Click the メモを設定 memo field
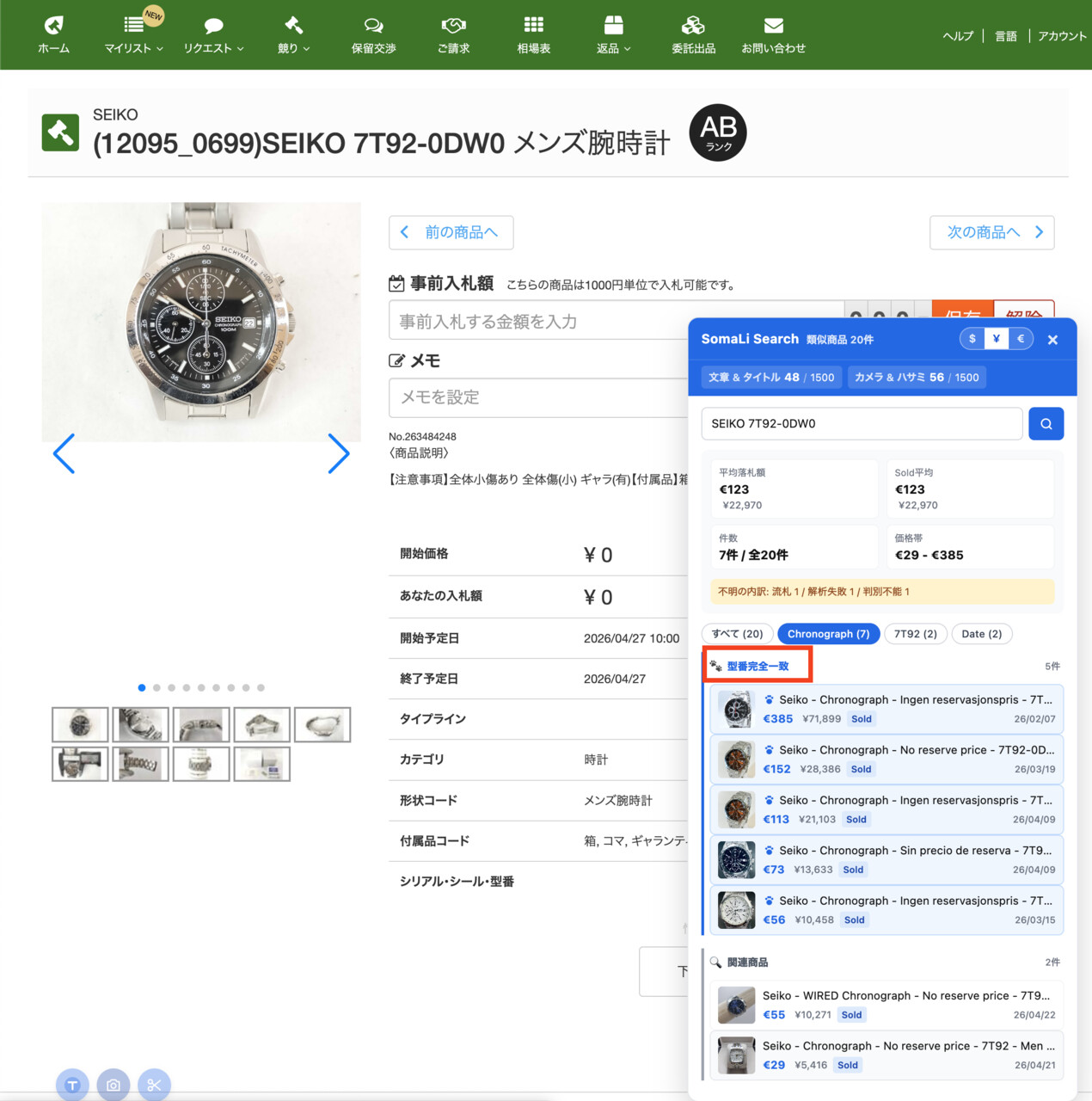 pyautogui.click(x=538, y=397)
